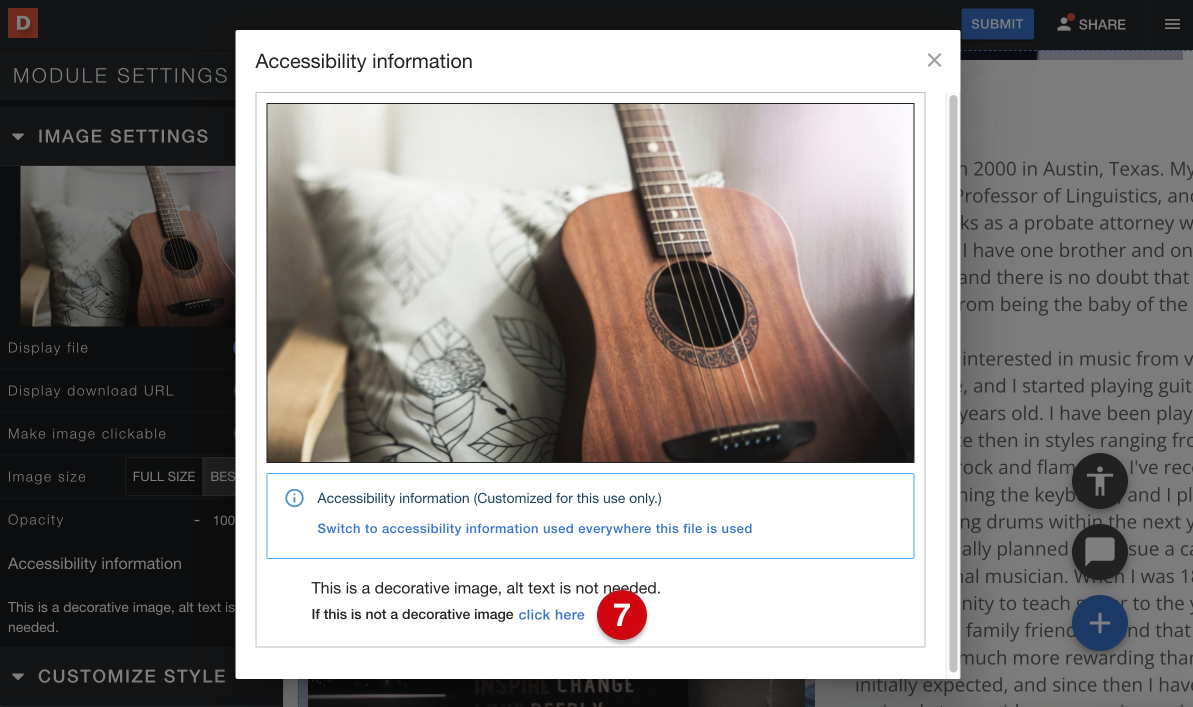Viewport: 1193px width, 707px height.
Task: Select FULL SIZE image size option
Action: (x=164, y=476)
